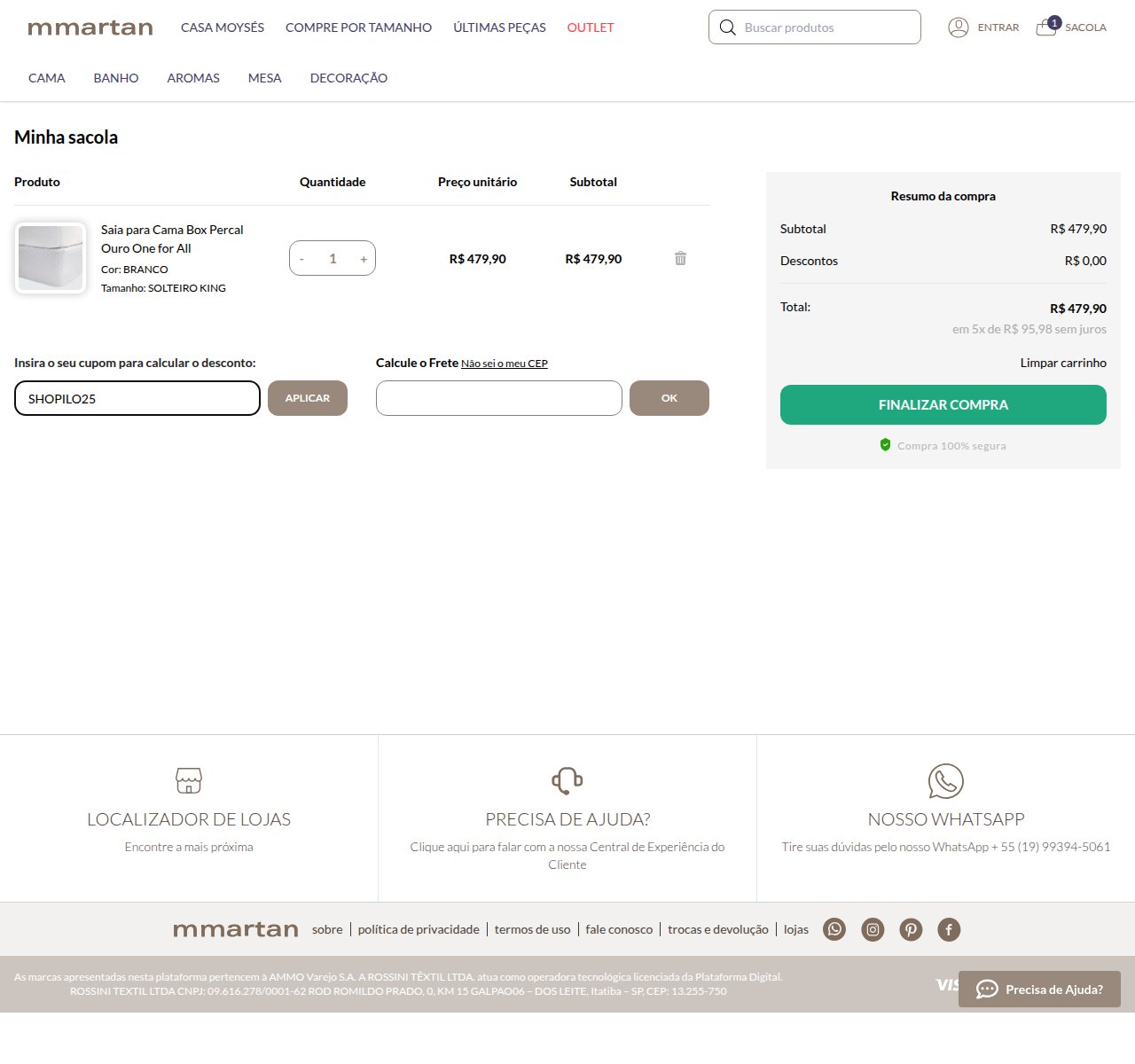
Task: Open fale conosco footer link
Action: pyautogui.click(x=619, y=929)
